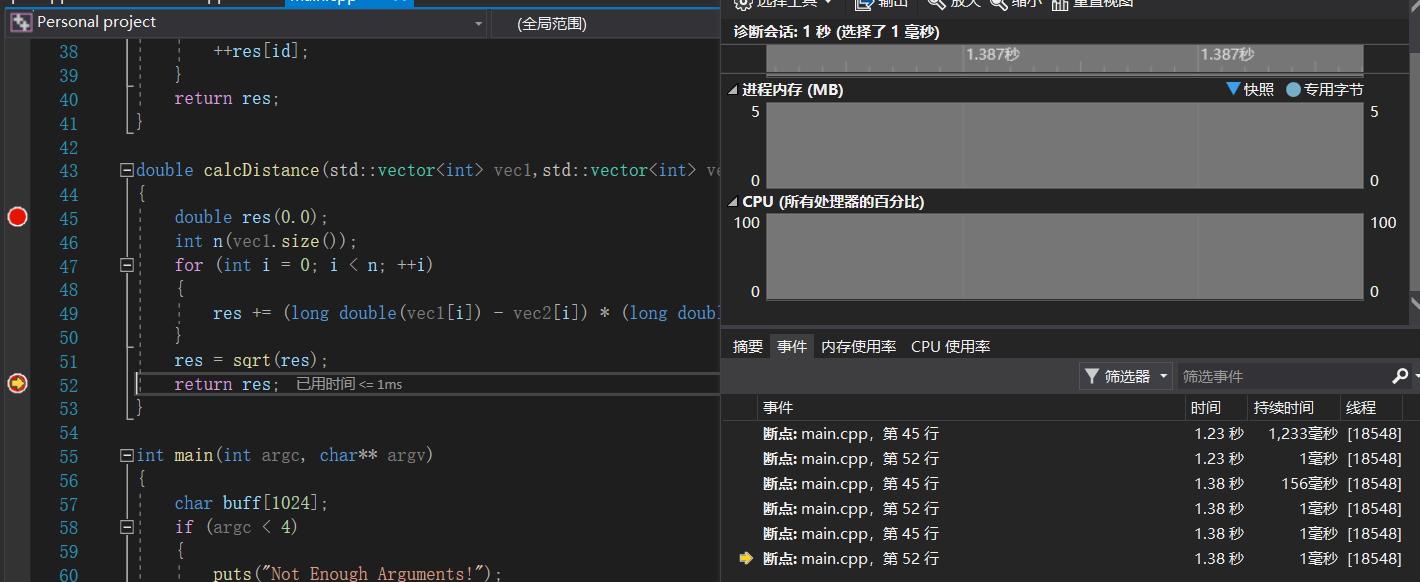Click the Personal project icon

pos(21,22)
